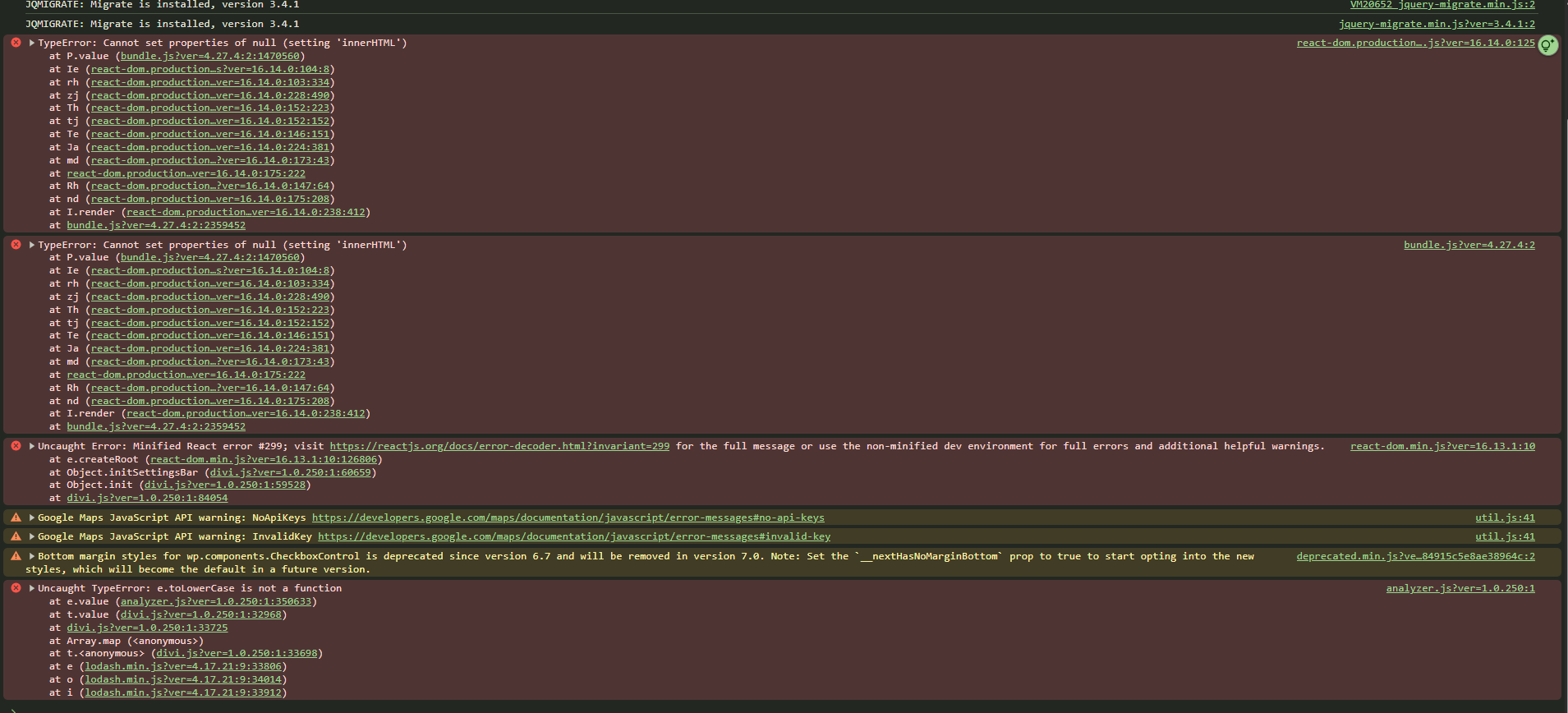This screenshot has height=713, width=1568.
Task: Click error icon of e.toLowerCase TypeError
Action: [16, 588]
